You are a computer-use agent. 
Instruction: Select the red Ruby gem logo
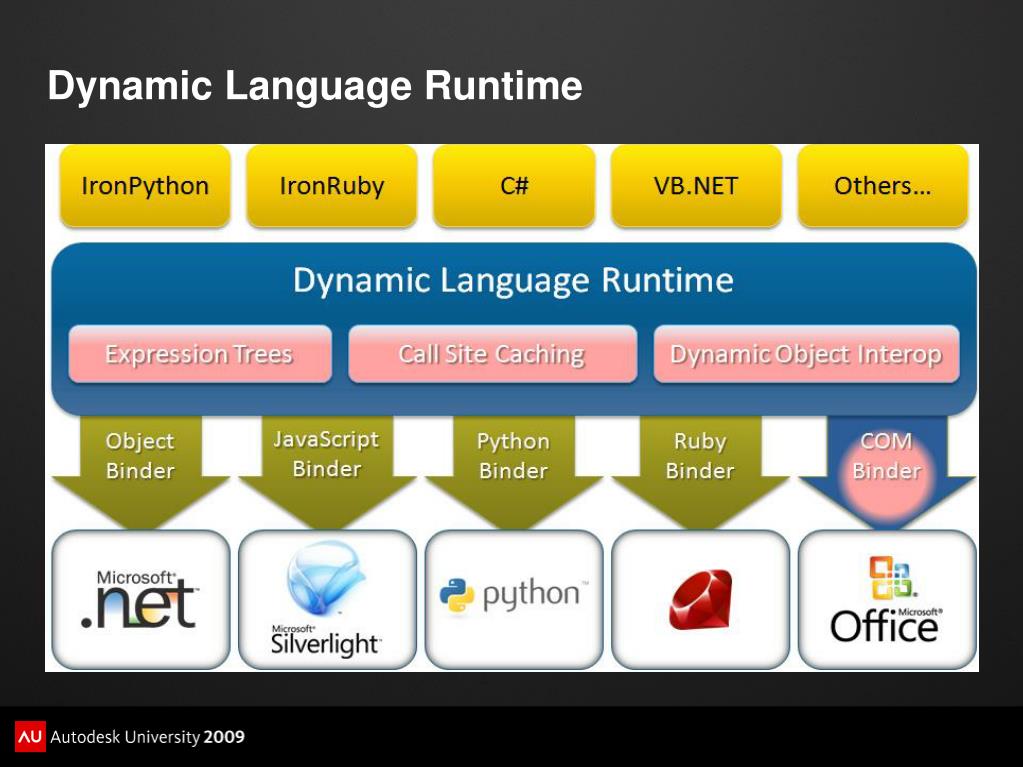(701, 599)
